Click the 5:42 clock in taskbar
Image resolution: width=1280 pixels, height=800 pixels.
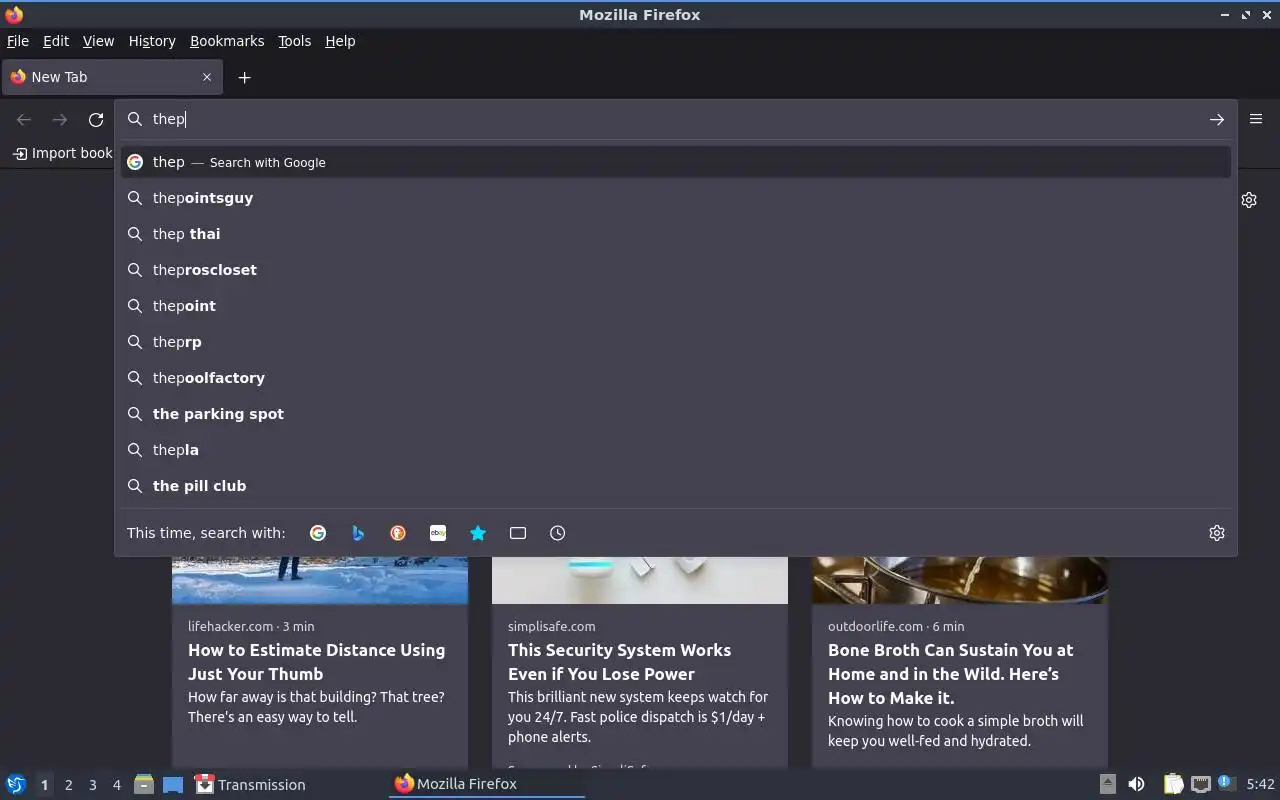pos(1260,784)
